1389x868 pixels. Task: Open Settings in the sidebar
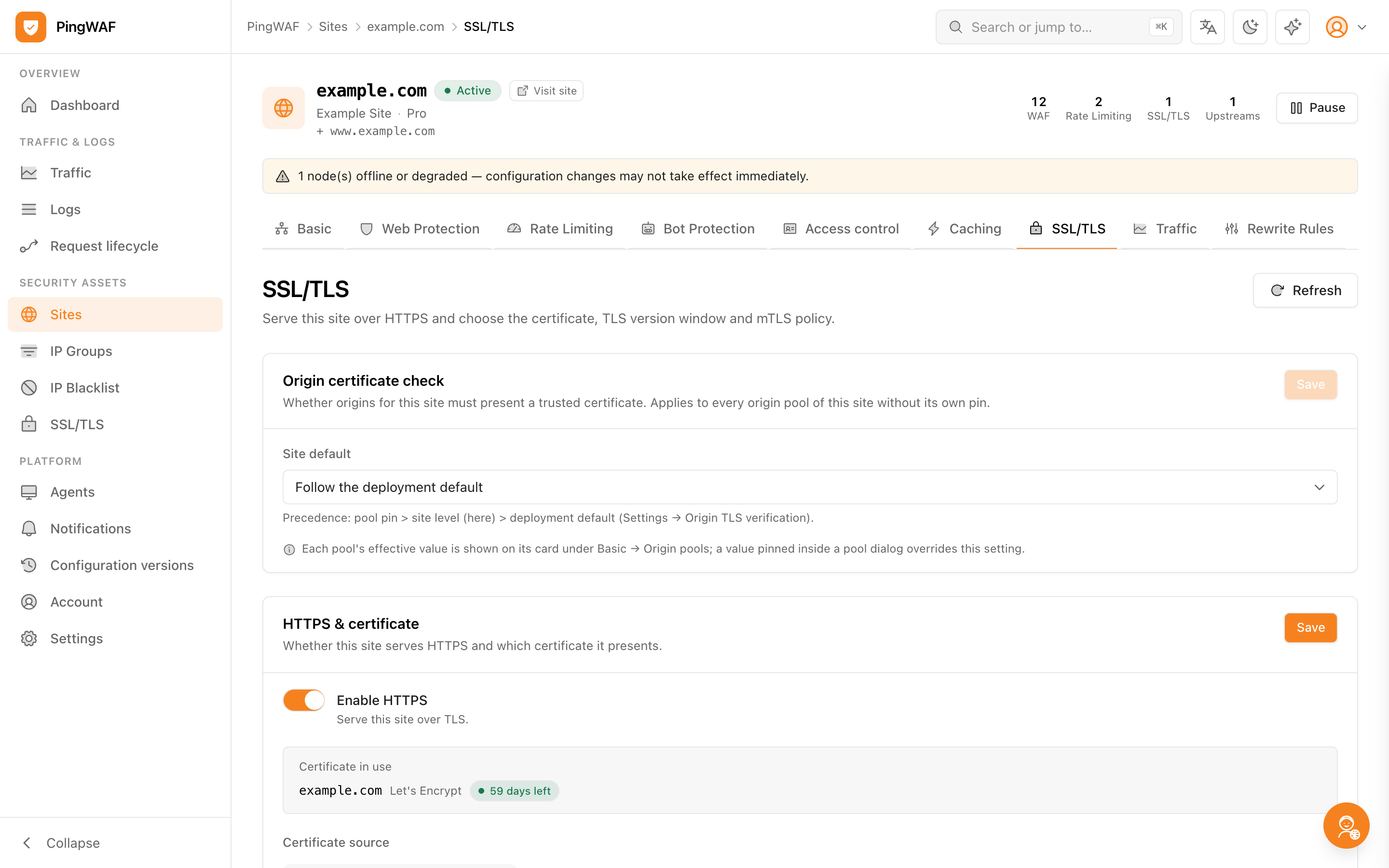tap(115, 638)
